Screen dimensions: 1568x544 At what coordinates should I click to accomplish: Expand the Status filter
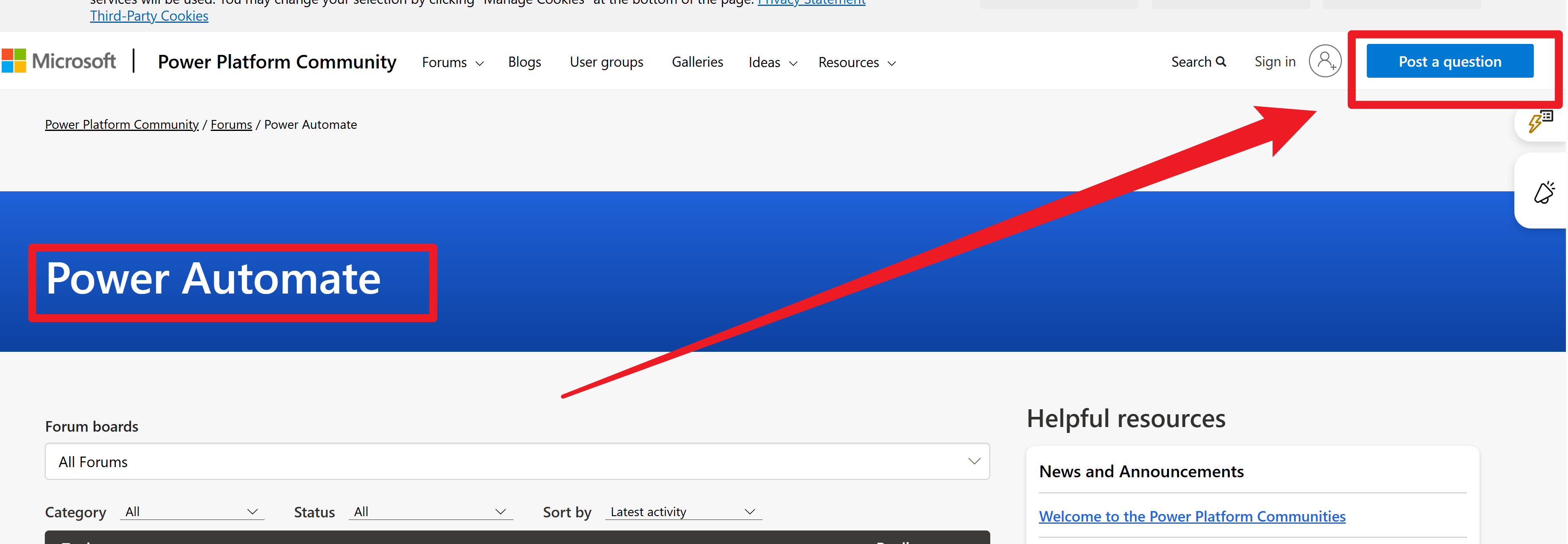tap(430, 511)
